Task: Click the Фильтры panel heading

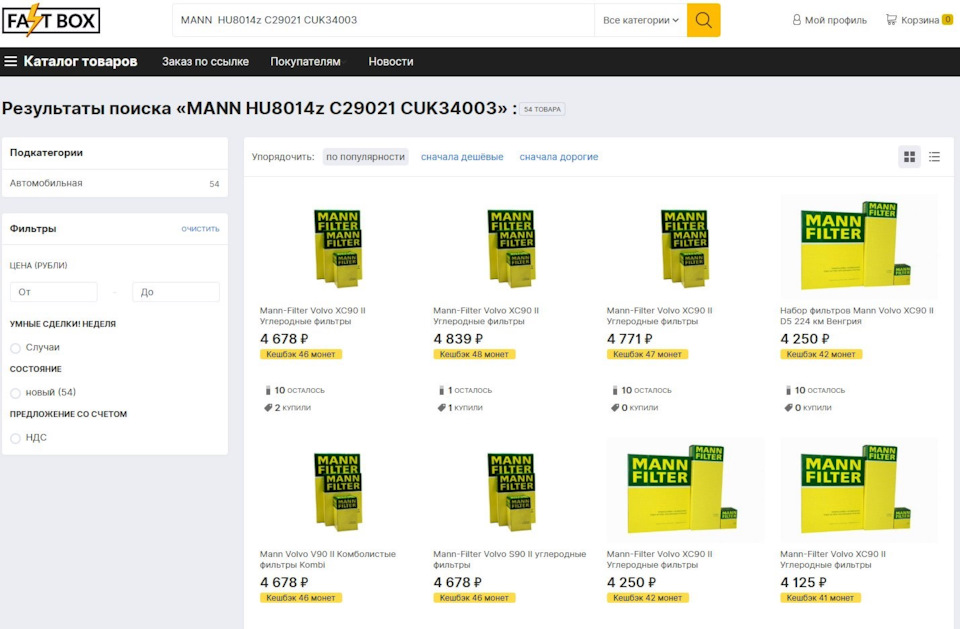Action: pos(33,228)
